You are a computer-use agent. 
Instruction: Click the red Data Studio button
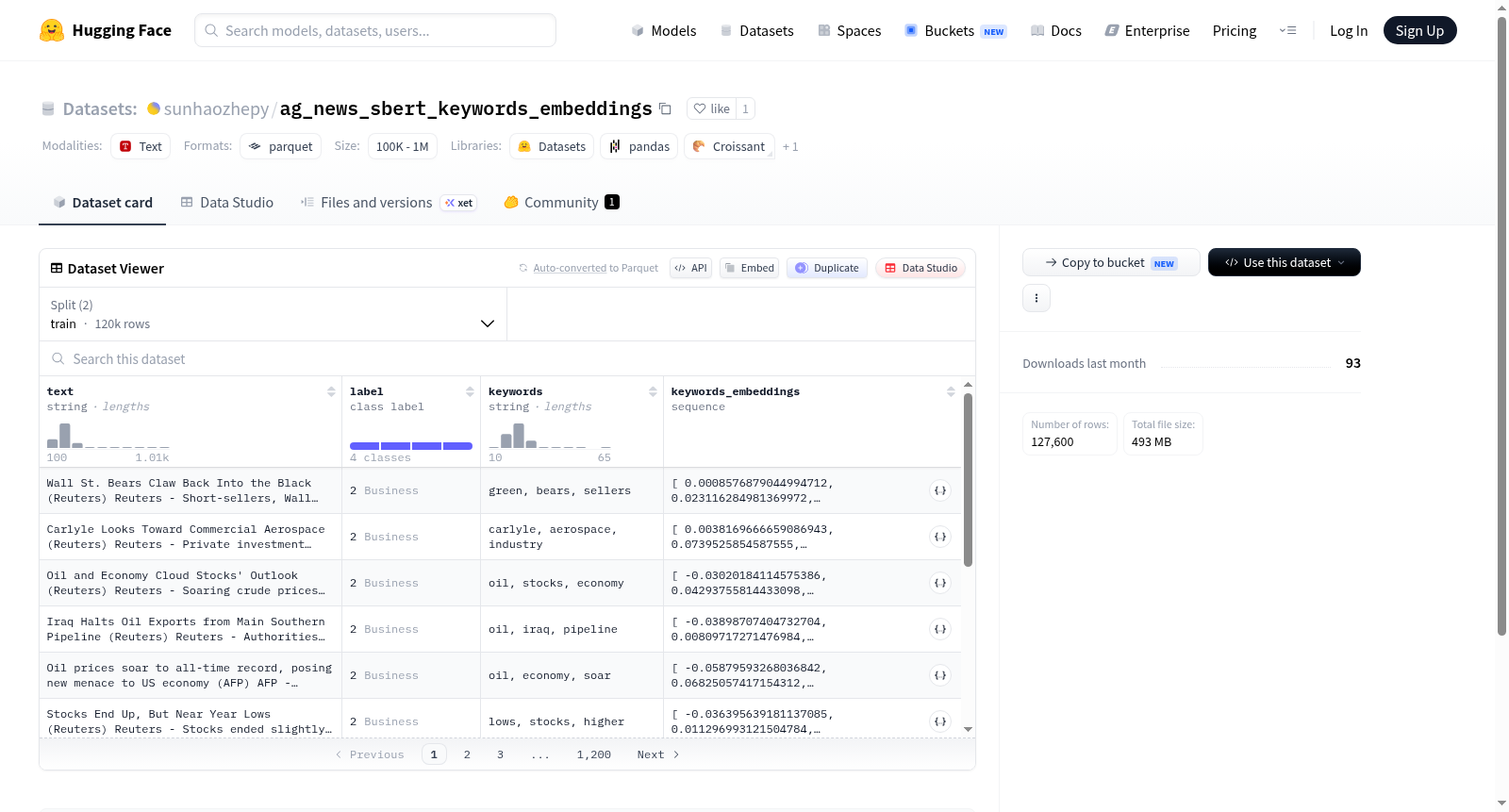920,268
